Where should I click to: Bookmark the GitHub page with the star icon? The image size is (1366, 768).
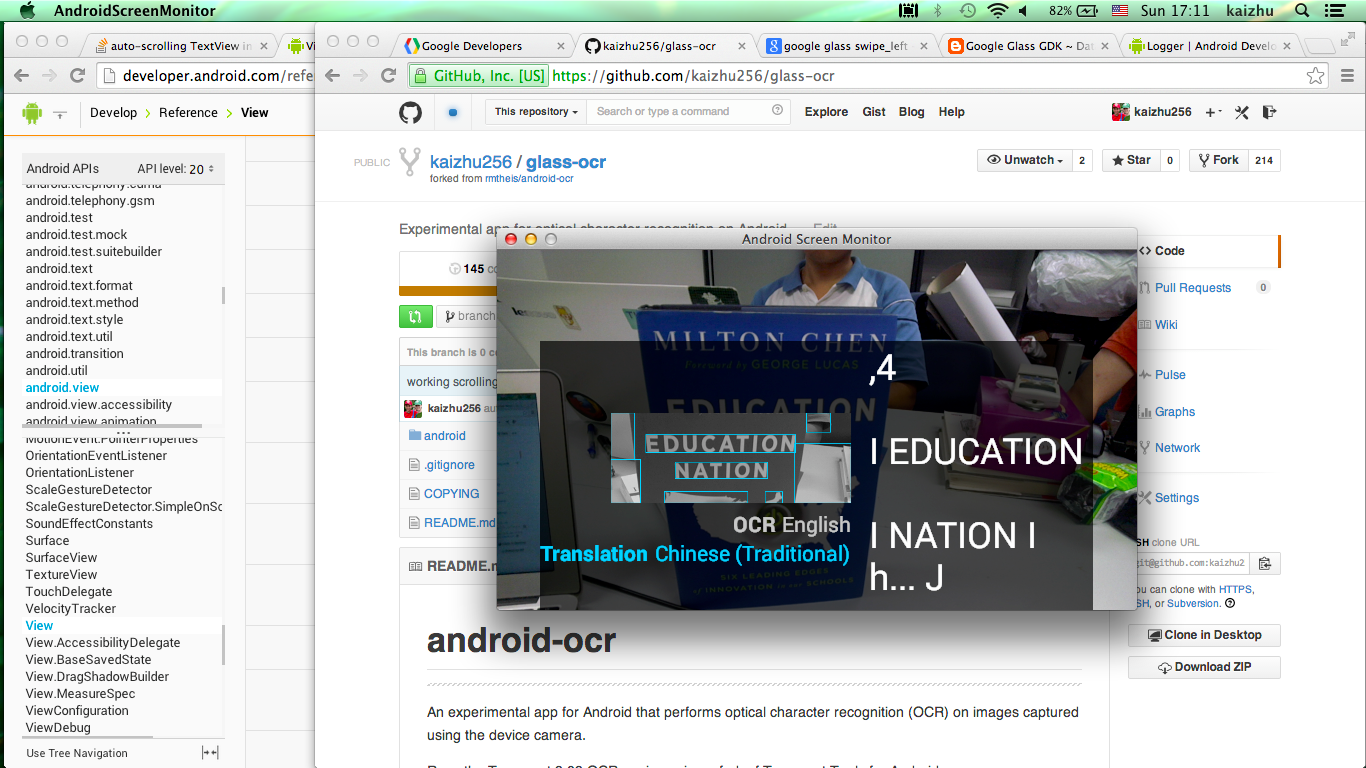click(1315, 76)
